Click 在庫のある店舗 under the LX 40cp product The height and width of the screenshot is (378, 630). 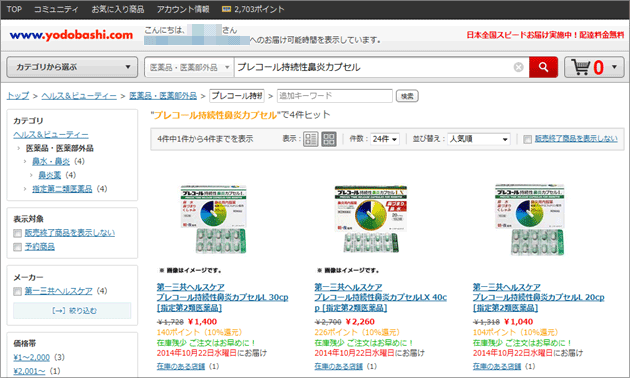(x=339, y=366)
